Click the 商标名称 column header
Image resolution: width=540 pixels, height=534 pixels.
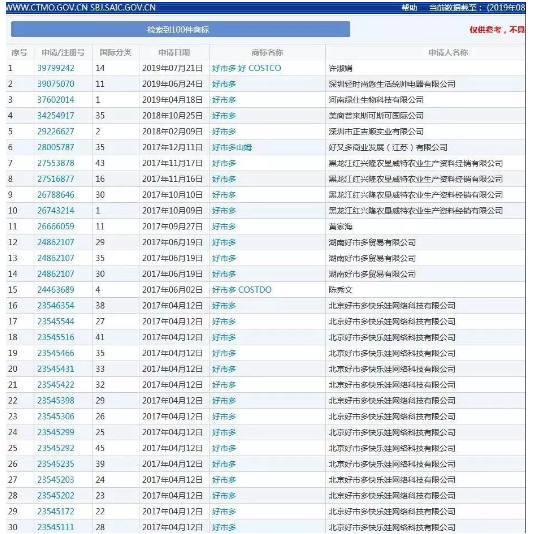[267, 53]
